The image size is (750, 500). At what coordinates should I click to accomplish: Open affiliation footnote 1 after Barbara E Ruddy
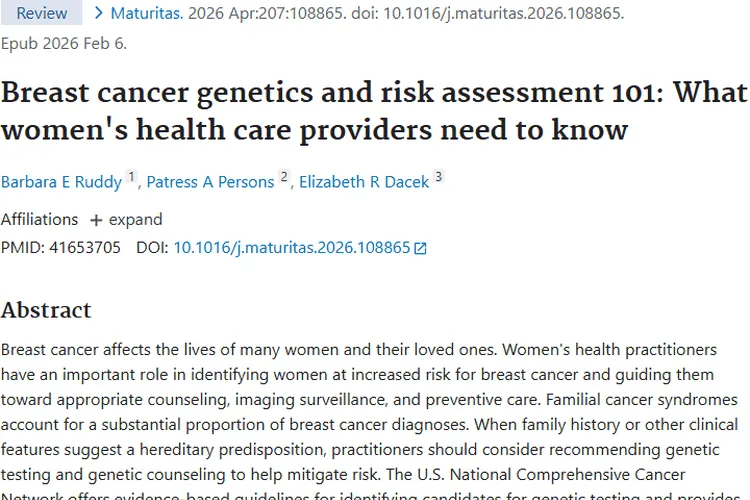pos(132,179)
